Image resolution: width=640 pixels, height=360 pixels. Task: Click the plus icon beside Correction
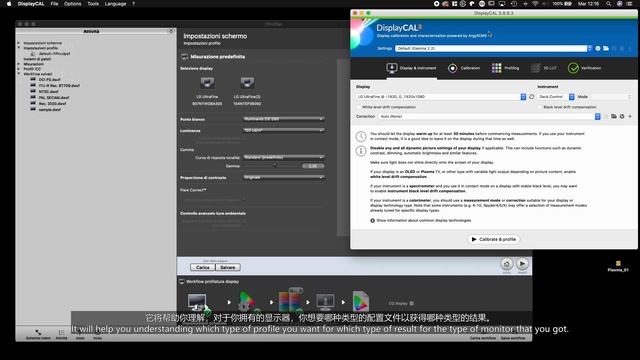[x=630, y=116]
